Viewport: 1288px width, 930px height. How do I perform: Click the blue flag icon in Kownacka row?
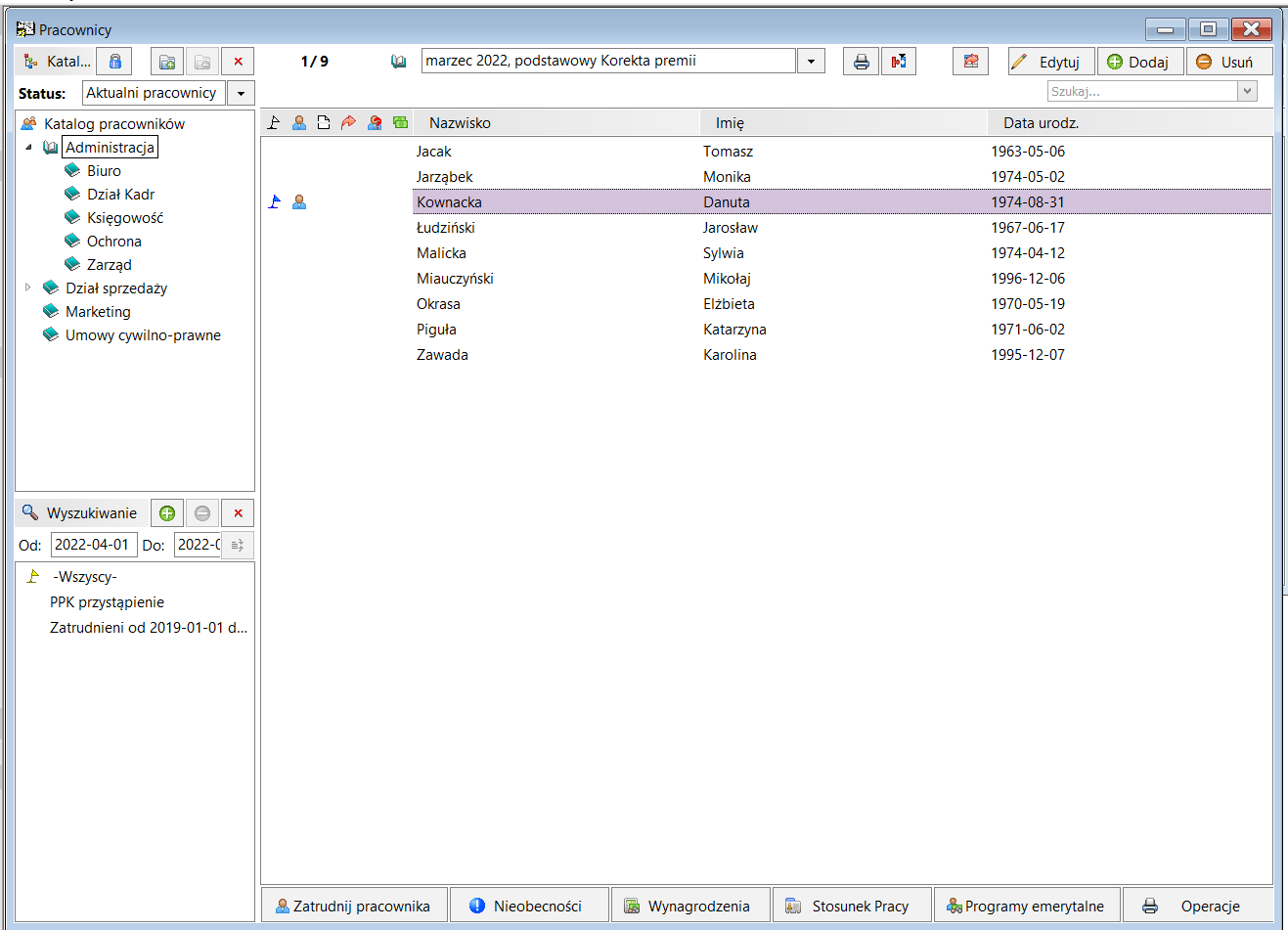click(x=275, y=201)
